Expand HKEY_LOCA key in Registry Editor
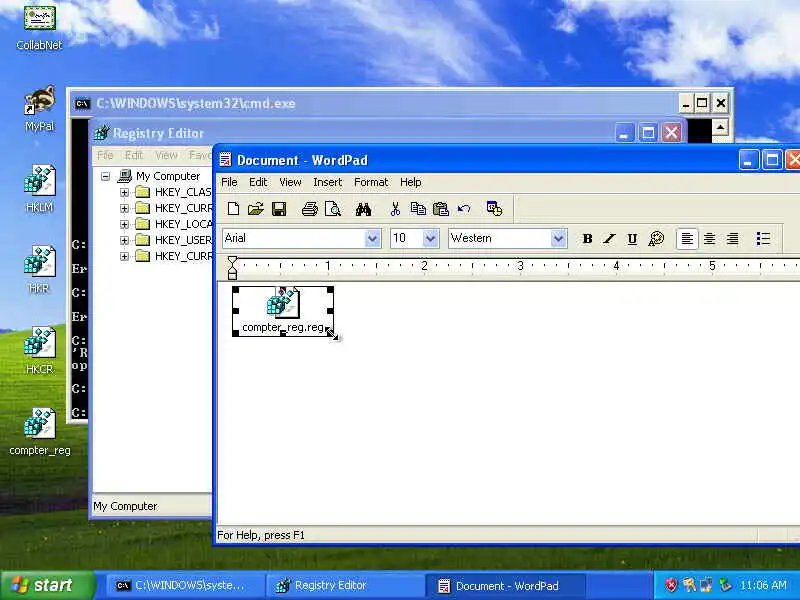 coord(124,224)
